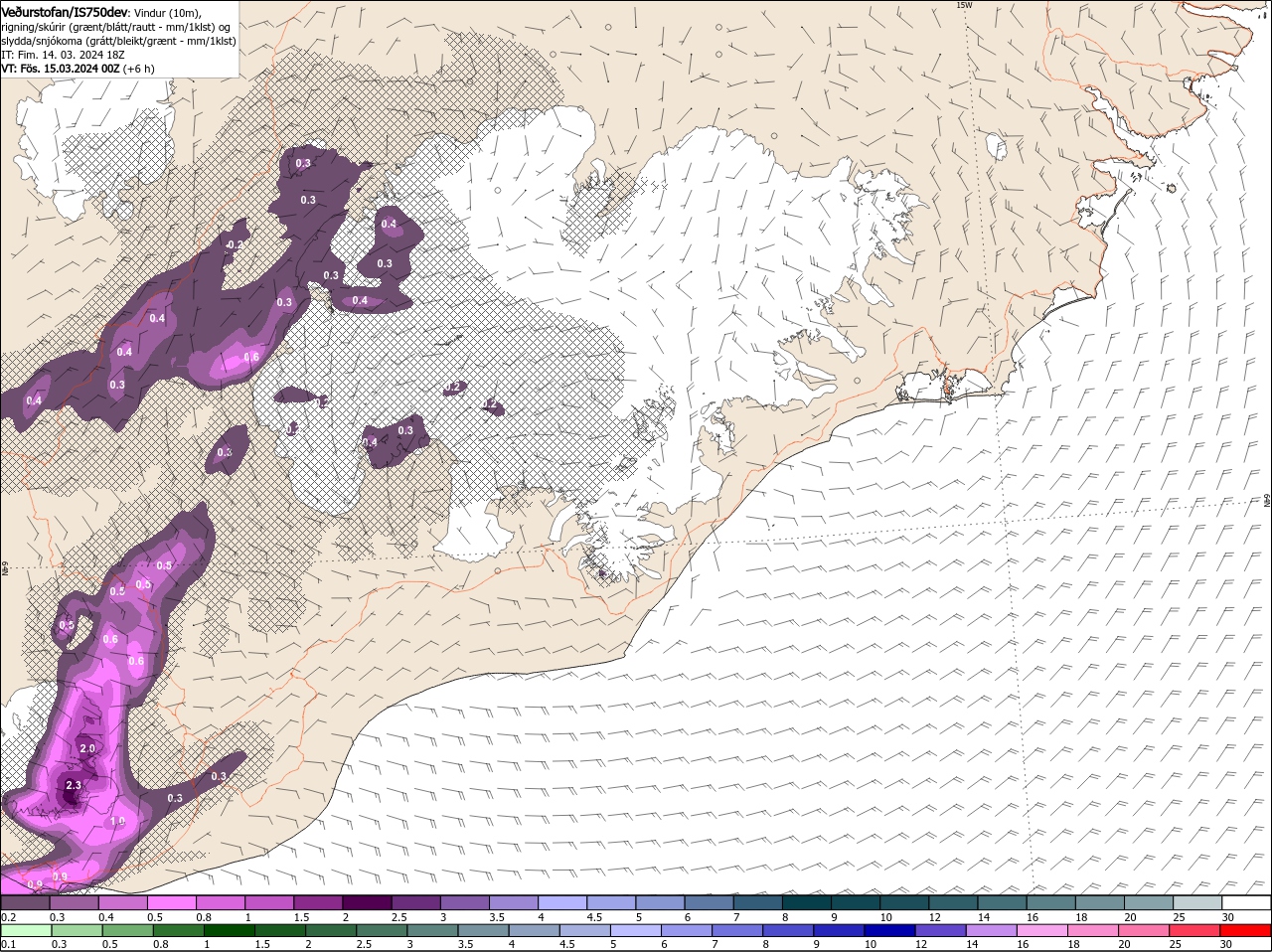Pick the dark teal upper-row swatch between 8 and 9
Viewport: 1272px width, 952px height.
coord(807,902)
